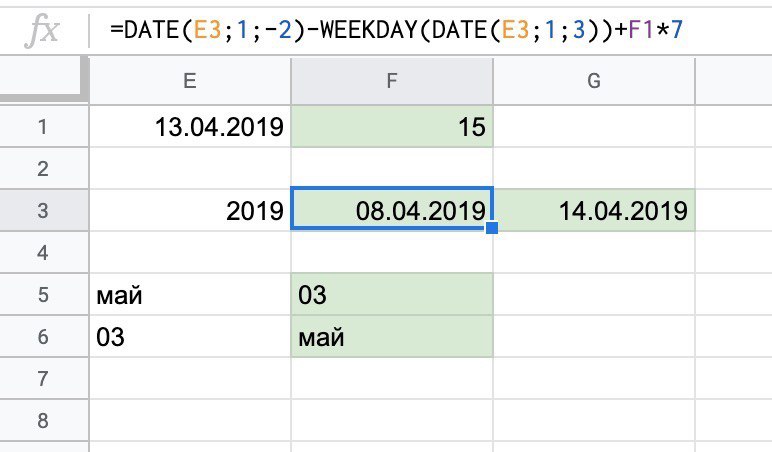Select white cell containing май

pos(190,296)
